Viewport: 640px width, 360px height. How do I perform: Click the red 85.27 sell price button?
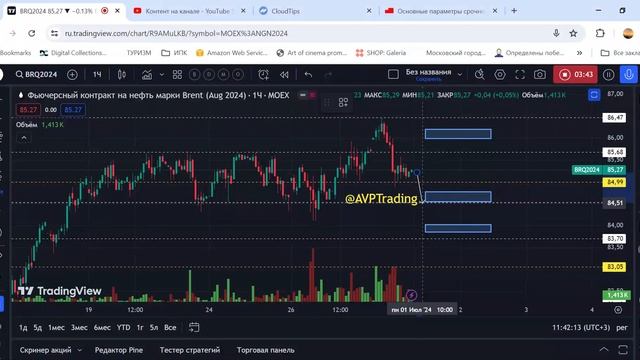(x=28, y=109)
